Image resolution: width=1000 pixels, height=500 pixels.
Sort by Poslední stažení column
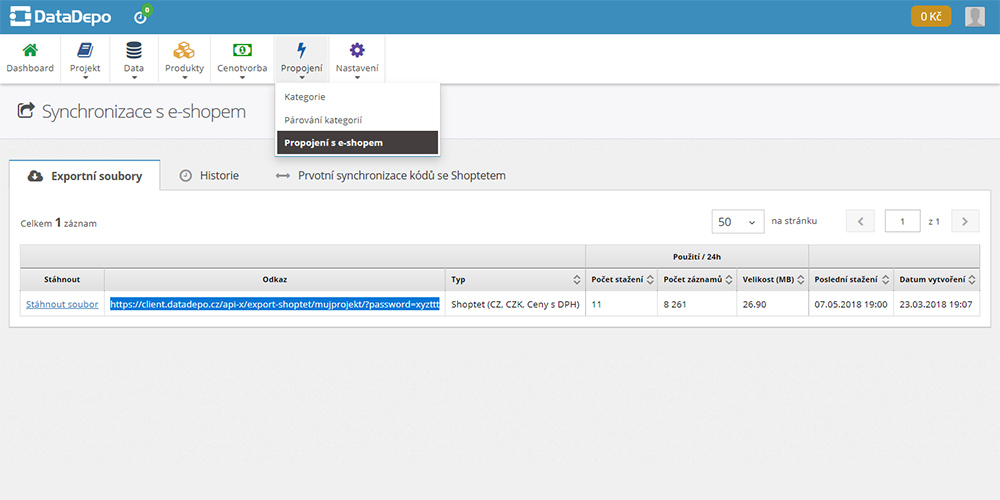click(886, 280)
